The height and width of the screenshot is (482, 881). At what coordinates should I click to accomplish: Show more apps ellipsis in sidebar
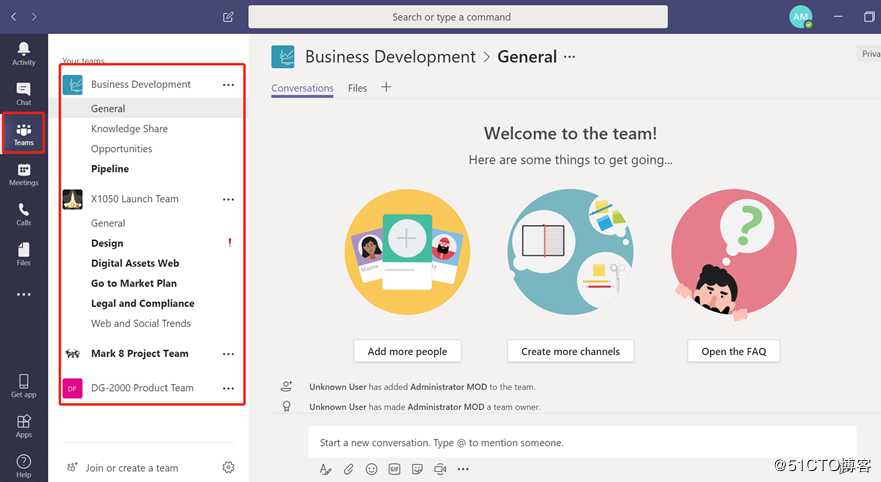tap(24, 294)
